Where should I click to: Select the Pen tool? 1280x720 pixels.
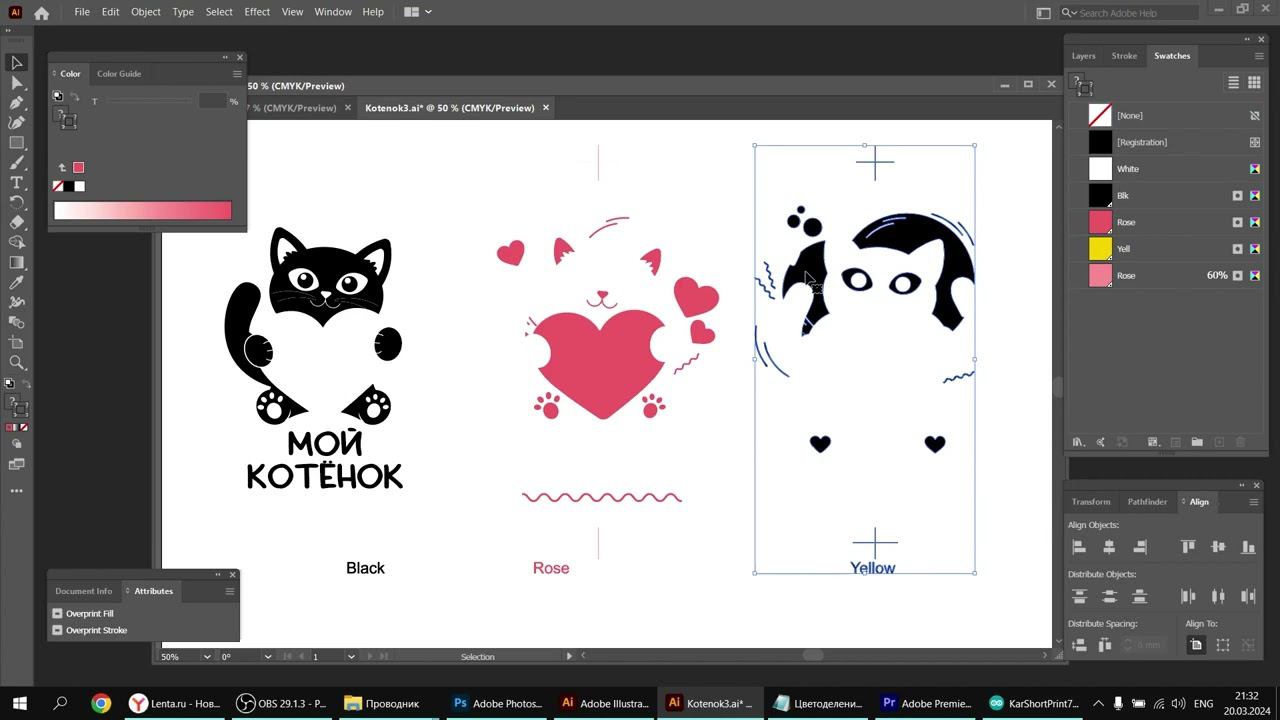tap(17, 103)
